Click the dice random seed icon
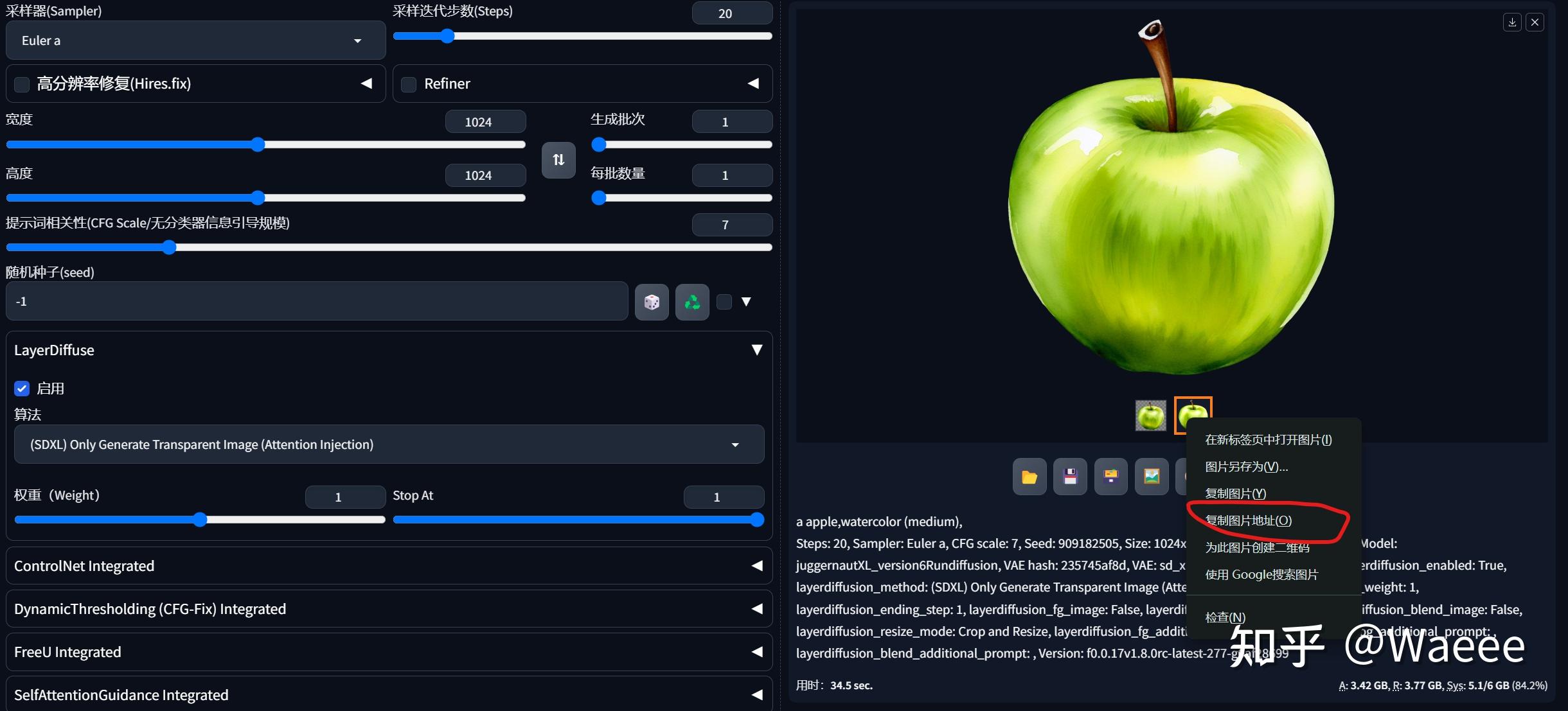The width and height of the screenshot is (1568, 711). pyautogui.click(x=651, y=302)
